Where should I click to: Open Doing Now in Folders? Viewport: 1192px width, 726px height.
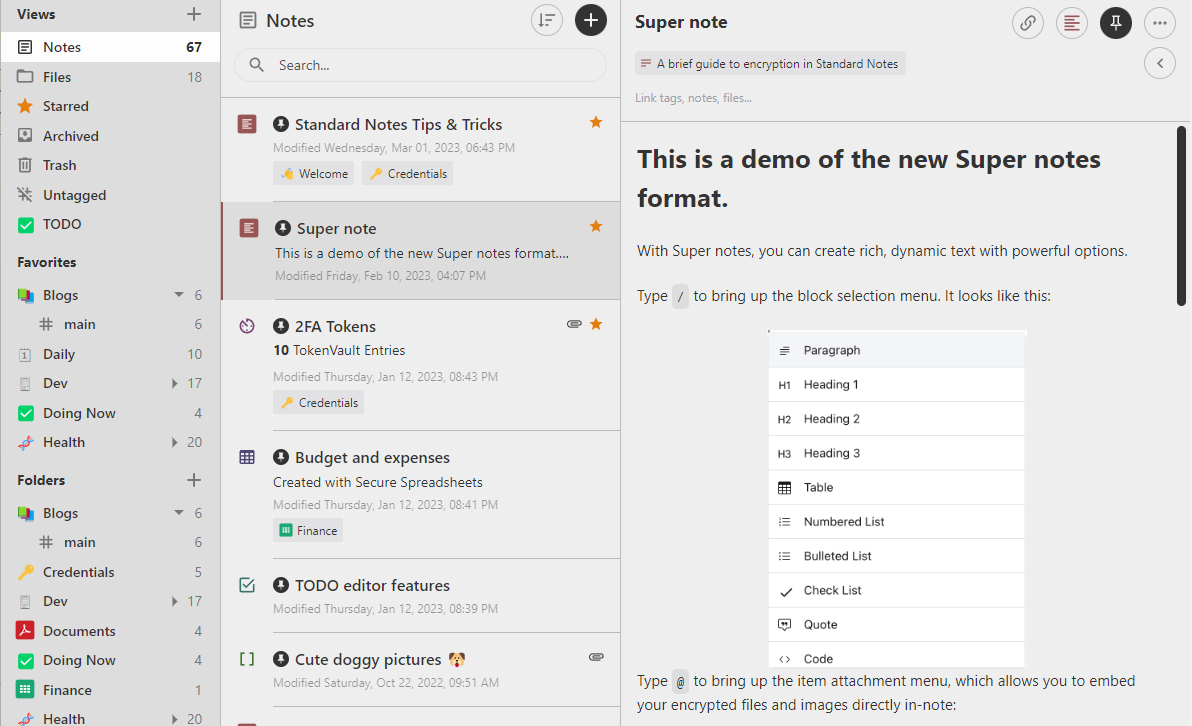110,661
